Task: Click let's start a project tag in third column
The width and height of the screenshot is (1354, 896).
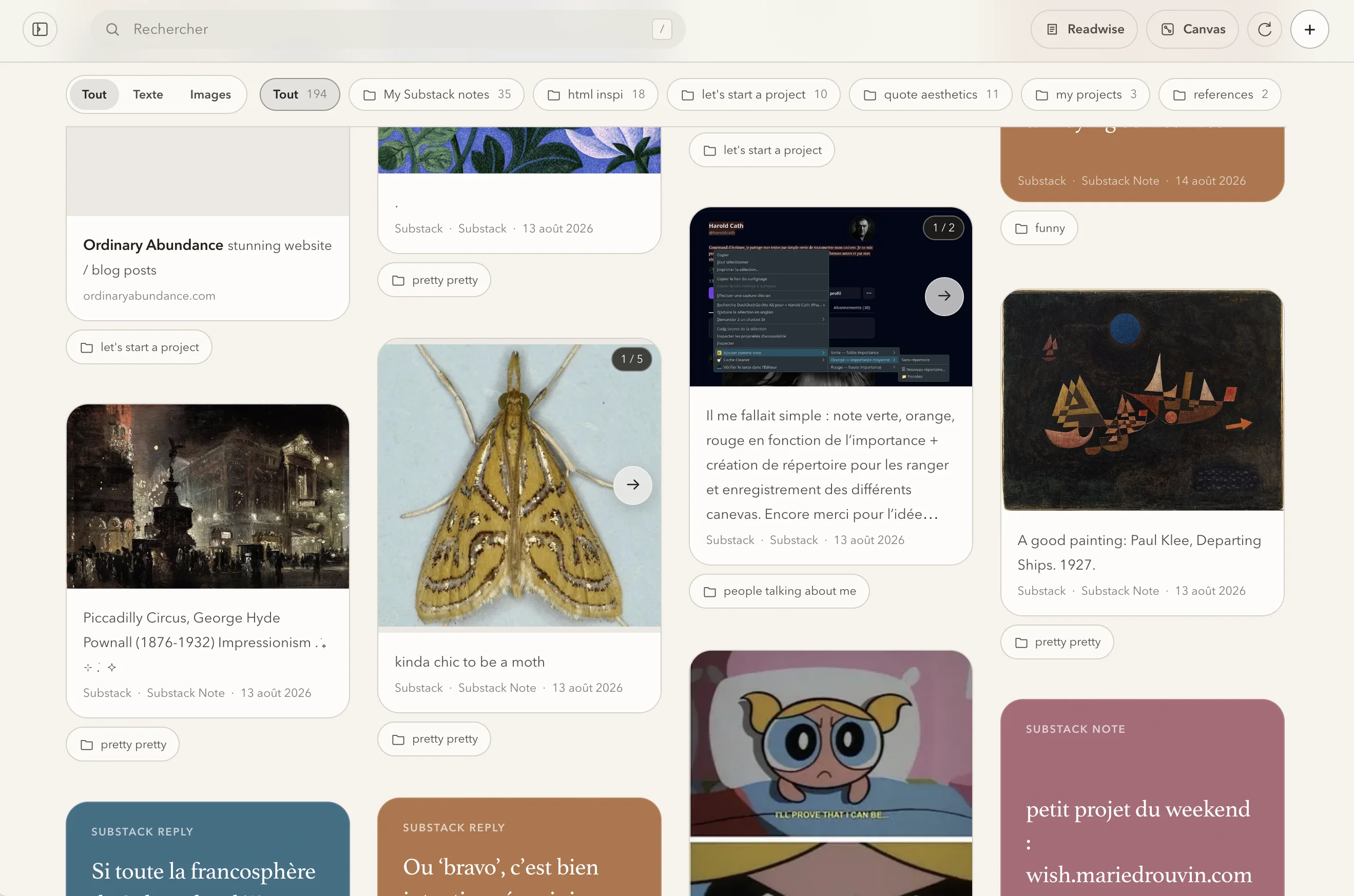Action: click(x=762, y=150)
